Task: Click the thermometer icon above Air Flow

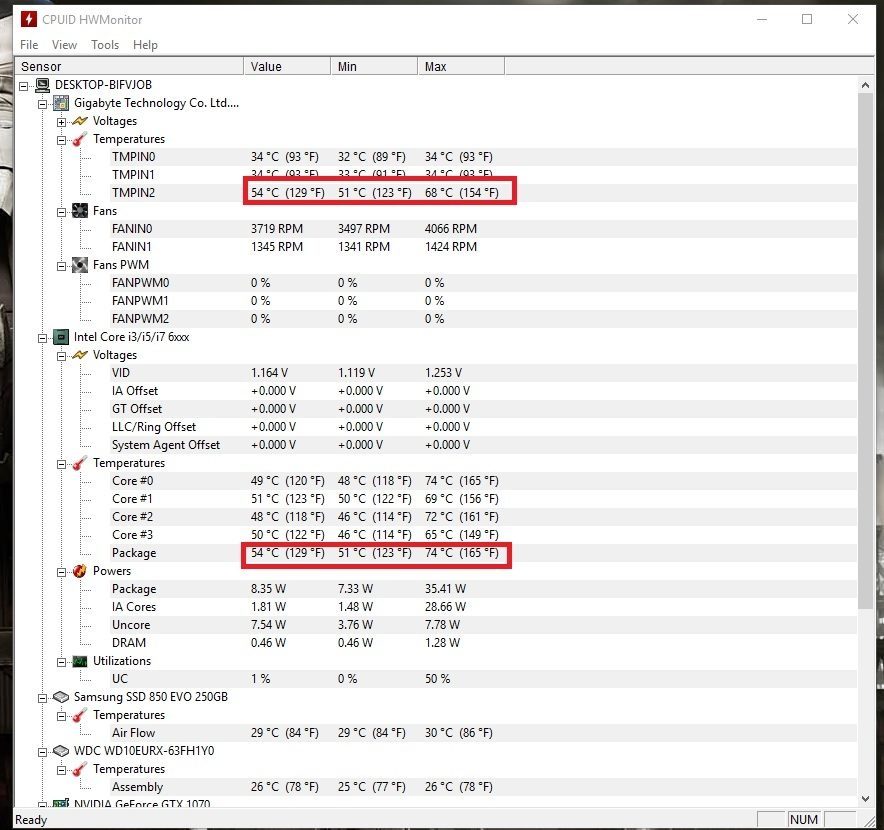Action: 80,715
